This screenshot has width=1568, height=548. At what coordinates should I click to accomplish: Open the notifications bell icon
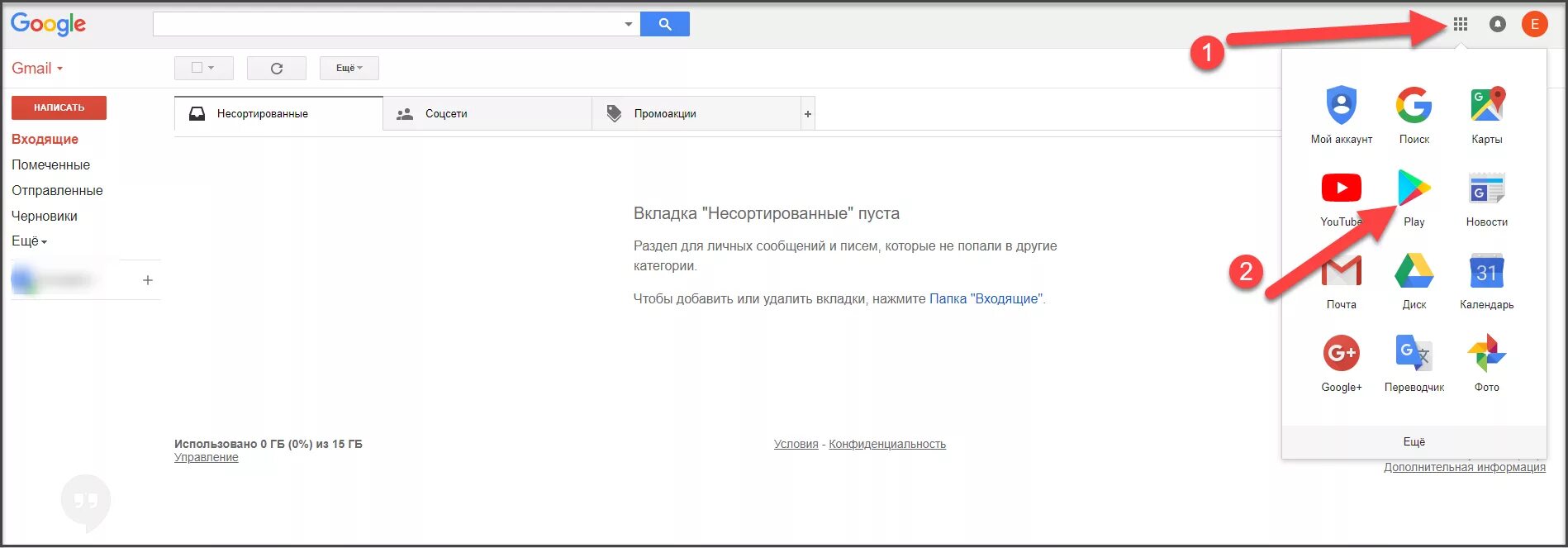tap(1497, 24)
